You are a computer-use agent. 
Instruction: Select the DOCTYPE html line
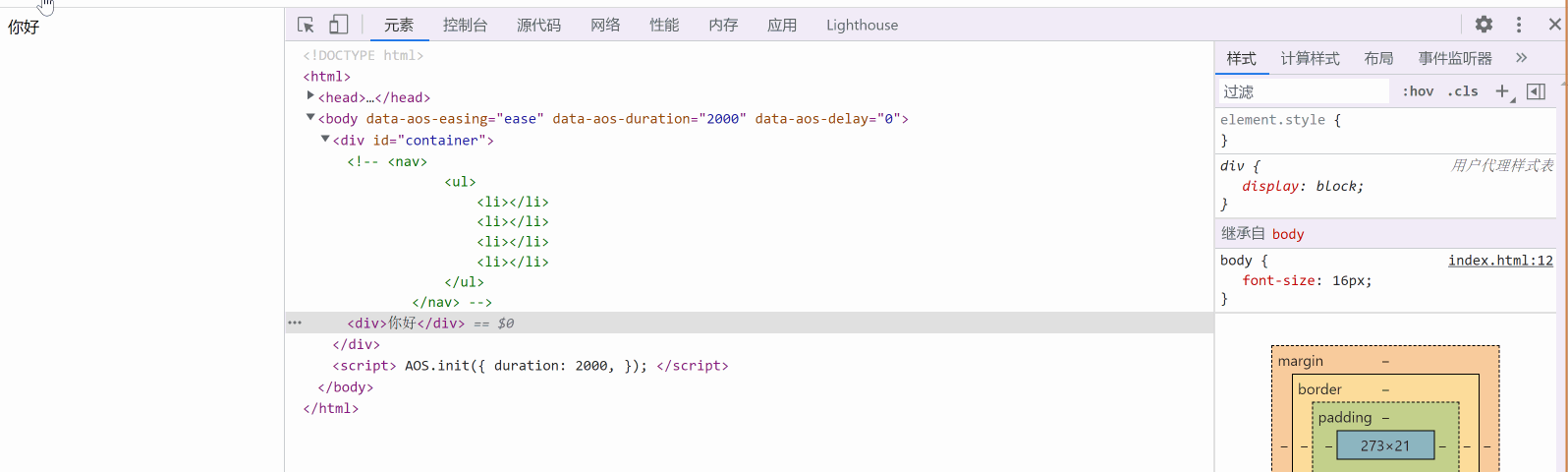point(363,55)
